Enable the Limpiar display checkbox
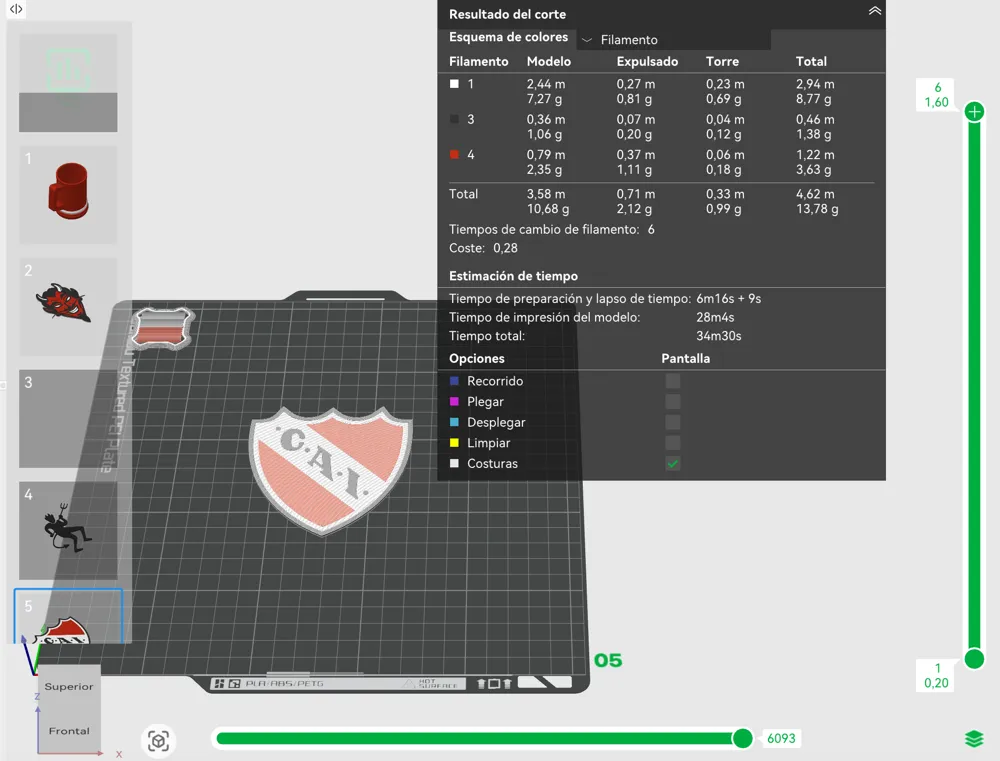 (673, 443)
